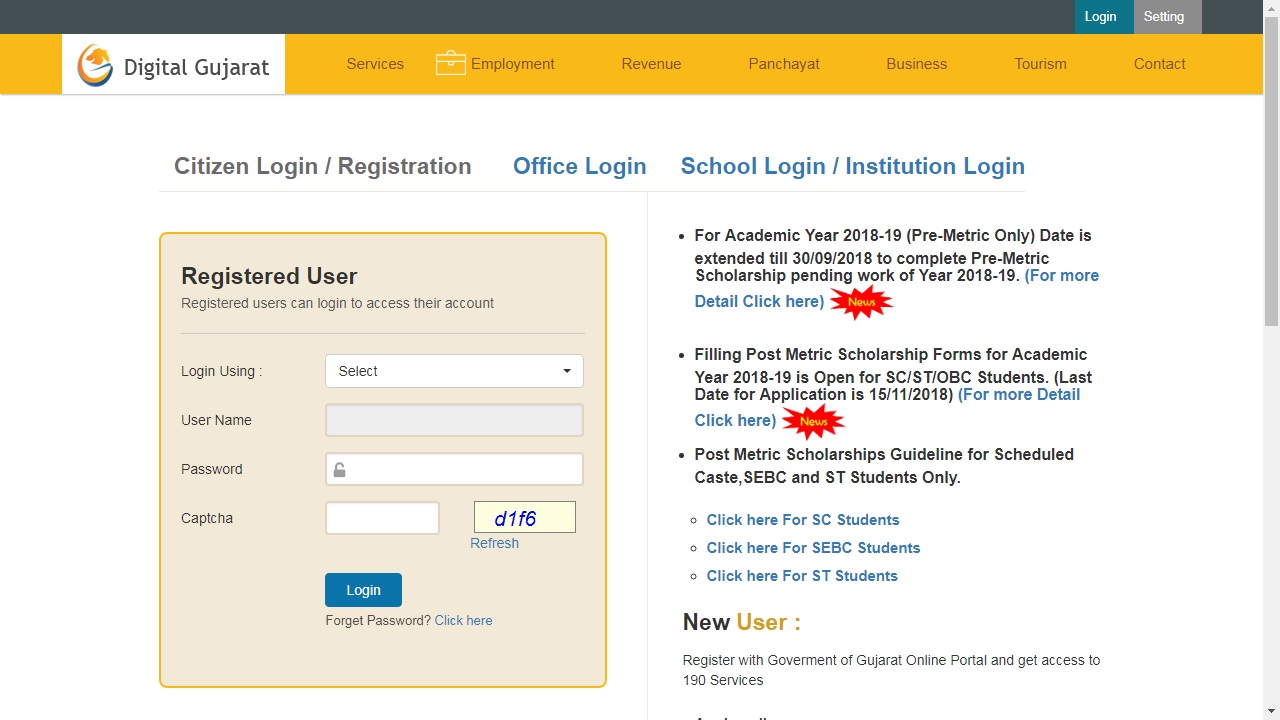The width and height of the screenshot is (1280, 720).
Task: Open Setting in the top bar
Action: click(1163, 17)
